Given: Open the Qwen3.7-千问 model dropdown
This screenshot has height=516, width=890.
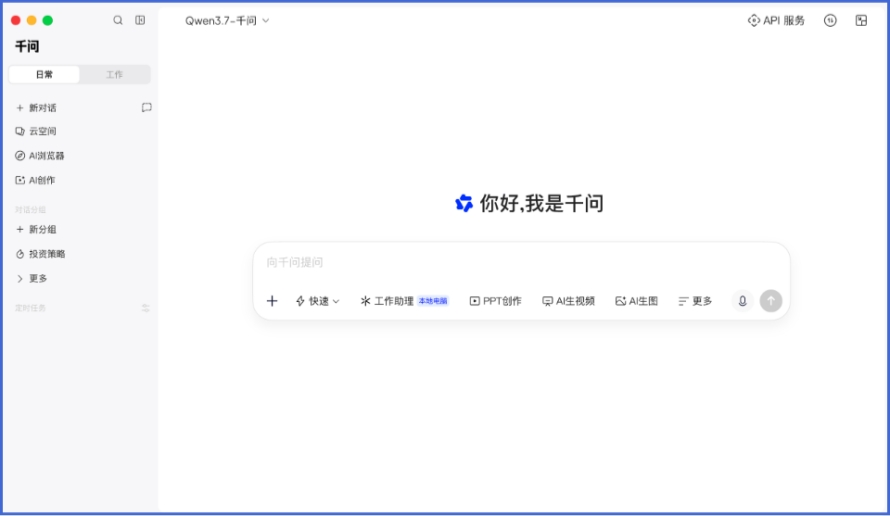Looking at the screenshot, I should point(227,20).
